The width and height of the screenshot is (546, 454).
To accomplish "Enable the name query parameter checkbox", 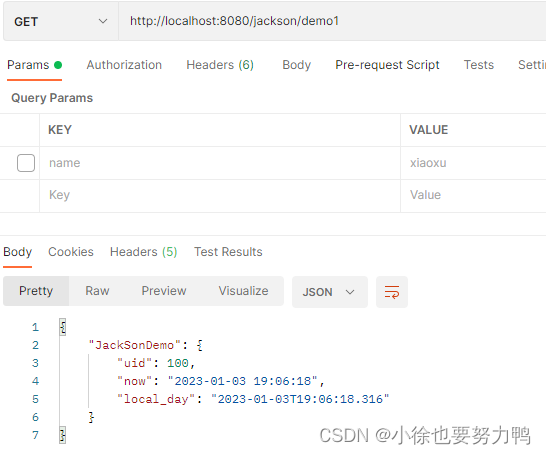I will [x=26, y=163].
